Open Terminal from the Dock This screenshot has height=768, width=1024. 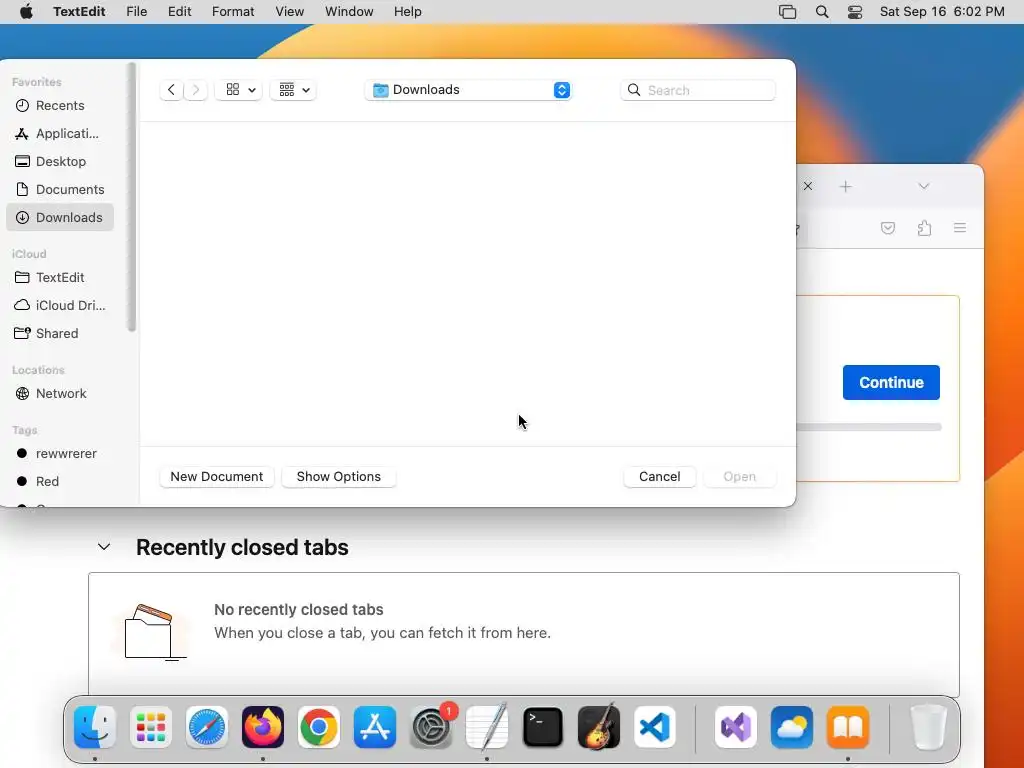coord(543,727)
